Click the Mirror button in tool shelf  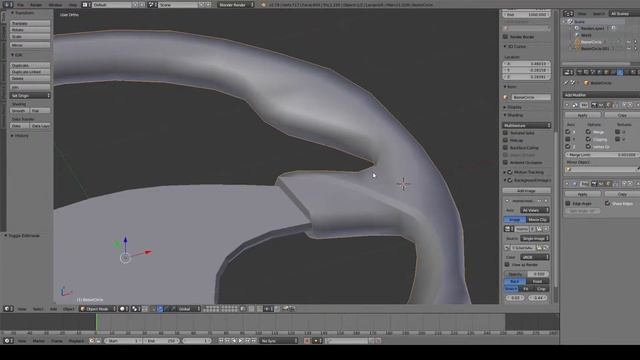click(30, 45)
